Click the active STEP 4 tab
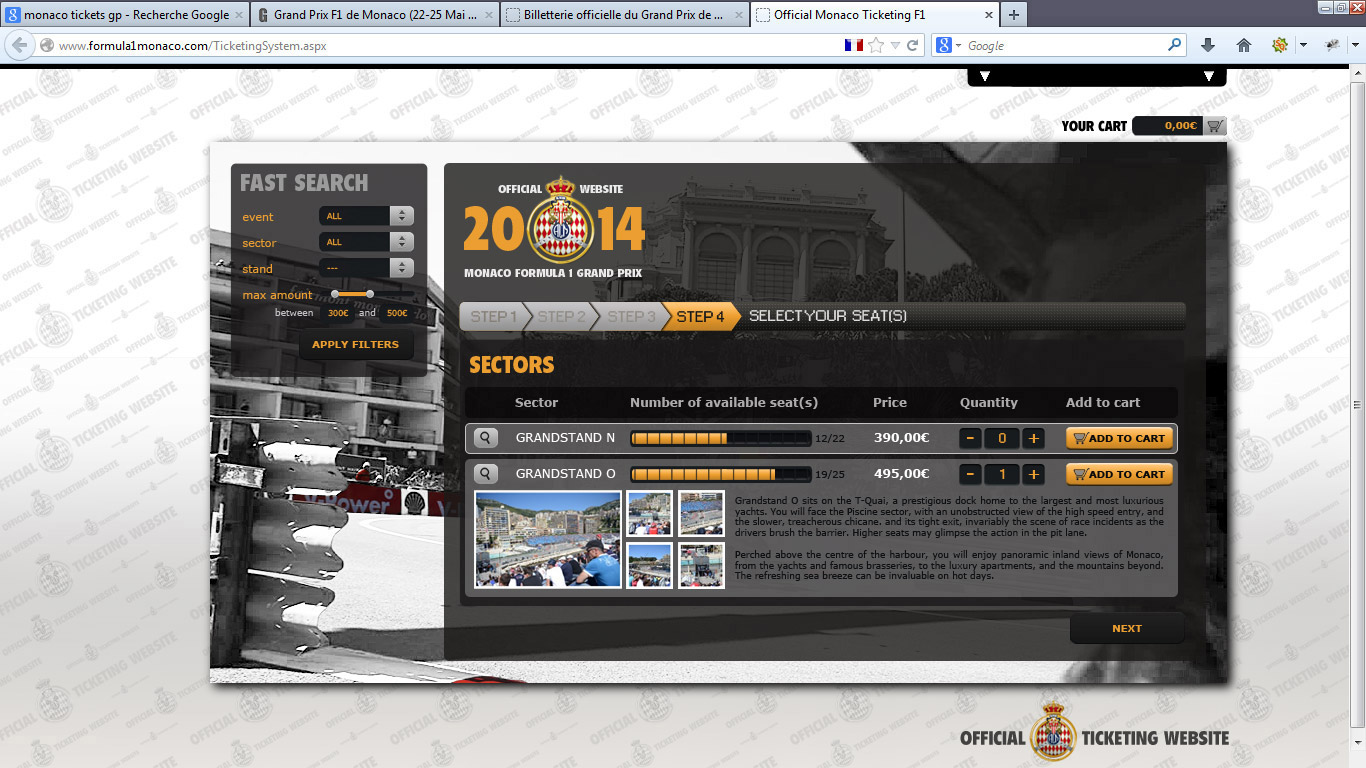Image resolution: width=1366 pixels, height=768 pixels. click(x=700, y=316)
